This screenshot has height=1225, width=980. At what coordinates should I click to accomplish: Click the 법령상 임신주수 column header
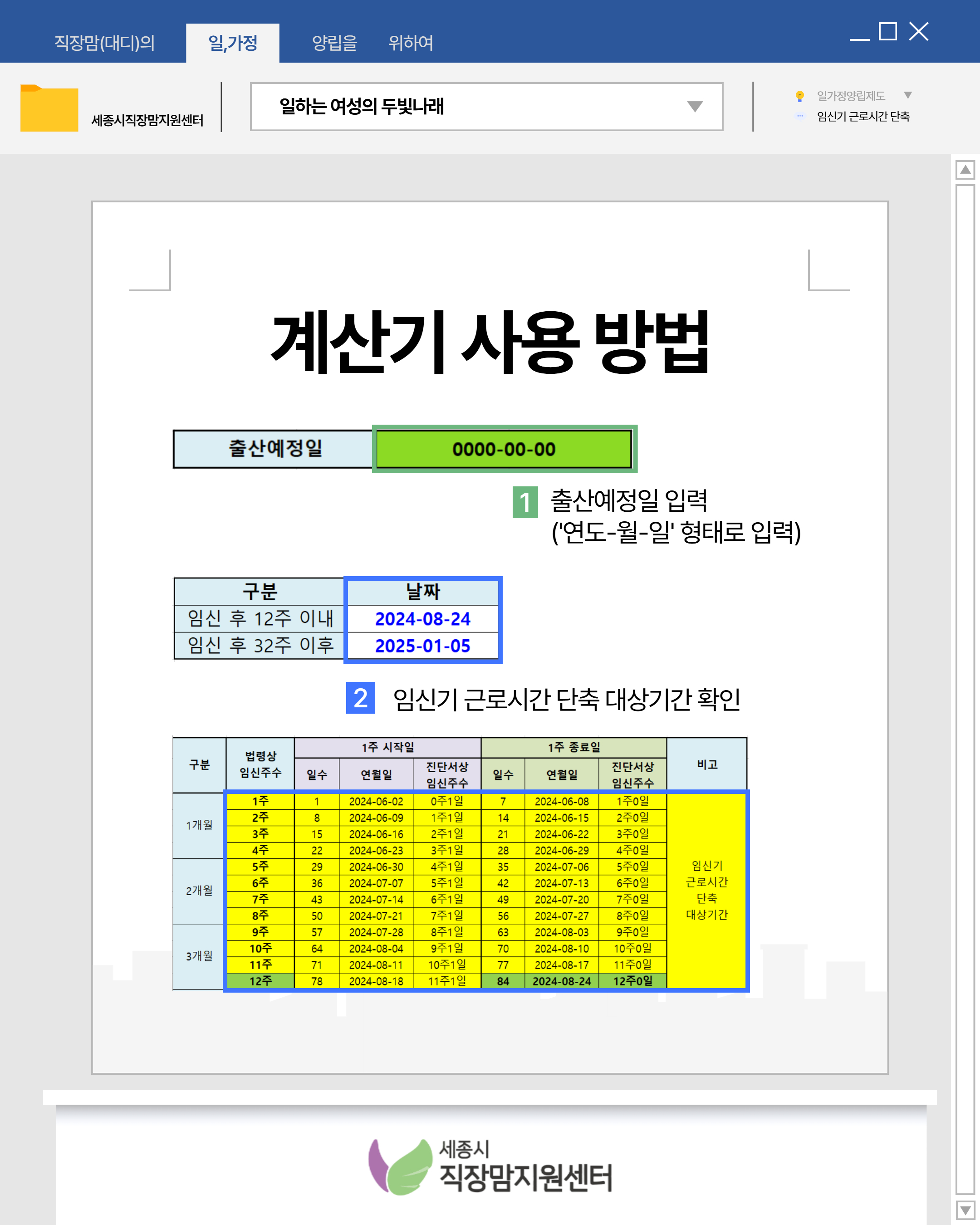pos(260,765)
